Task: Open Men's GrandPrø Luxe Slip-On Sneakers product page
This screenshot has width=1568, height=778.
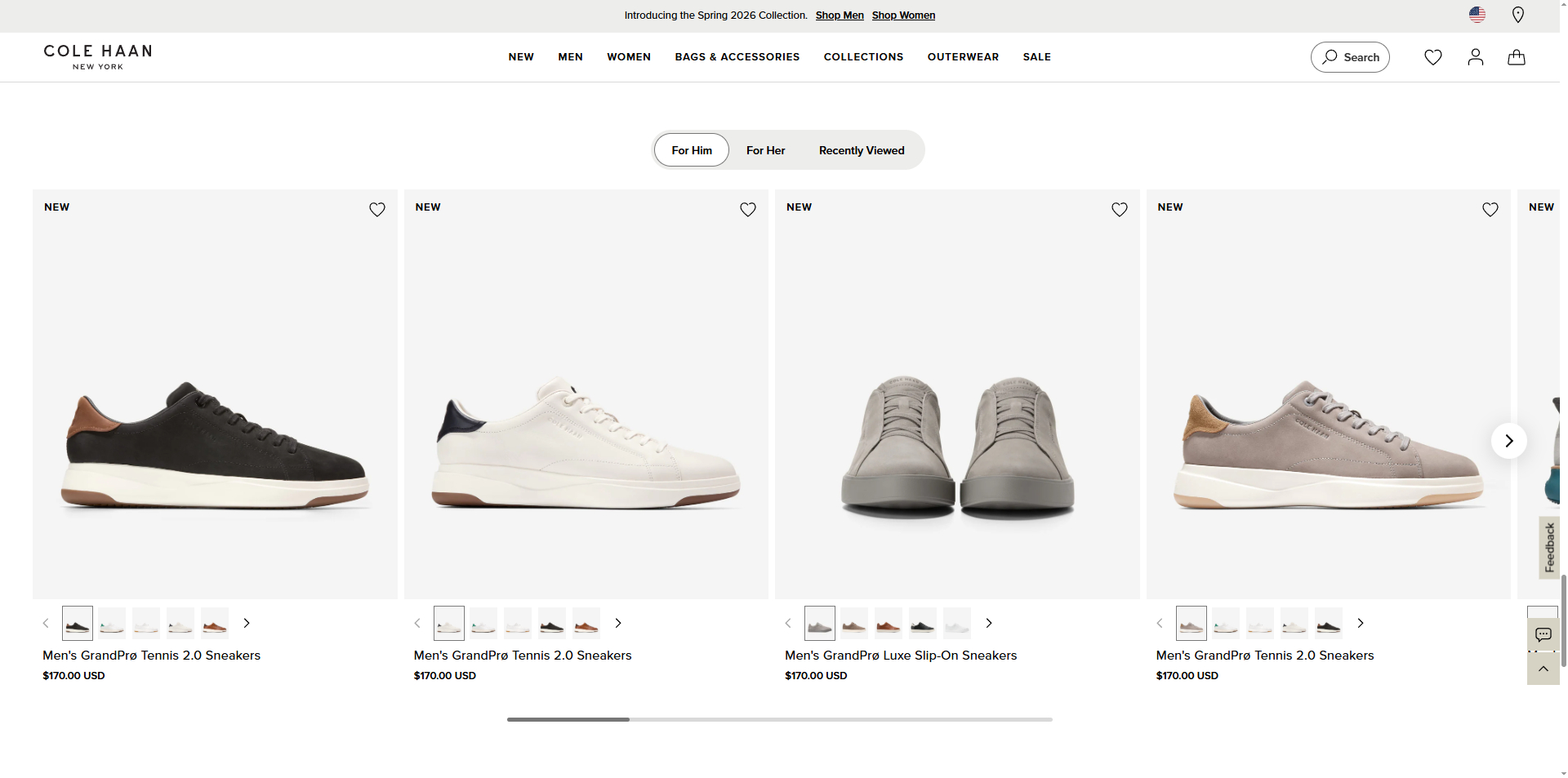Action: click(x=900, y=656)
